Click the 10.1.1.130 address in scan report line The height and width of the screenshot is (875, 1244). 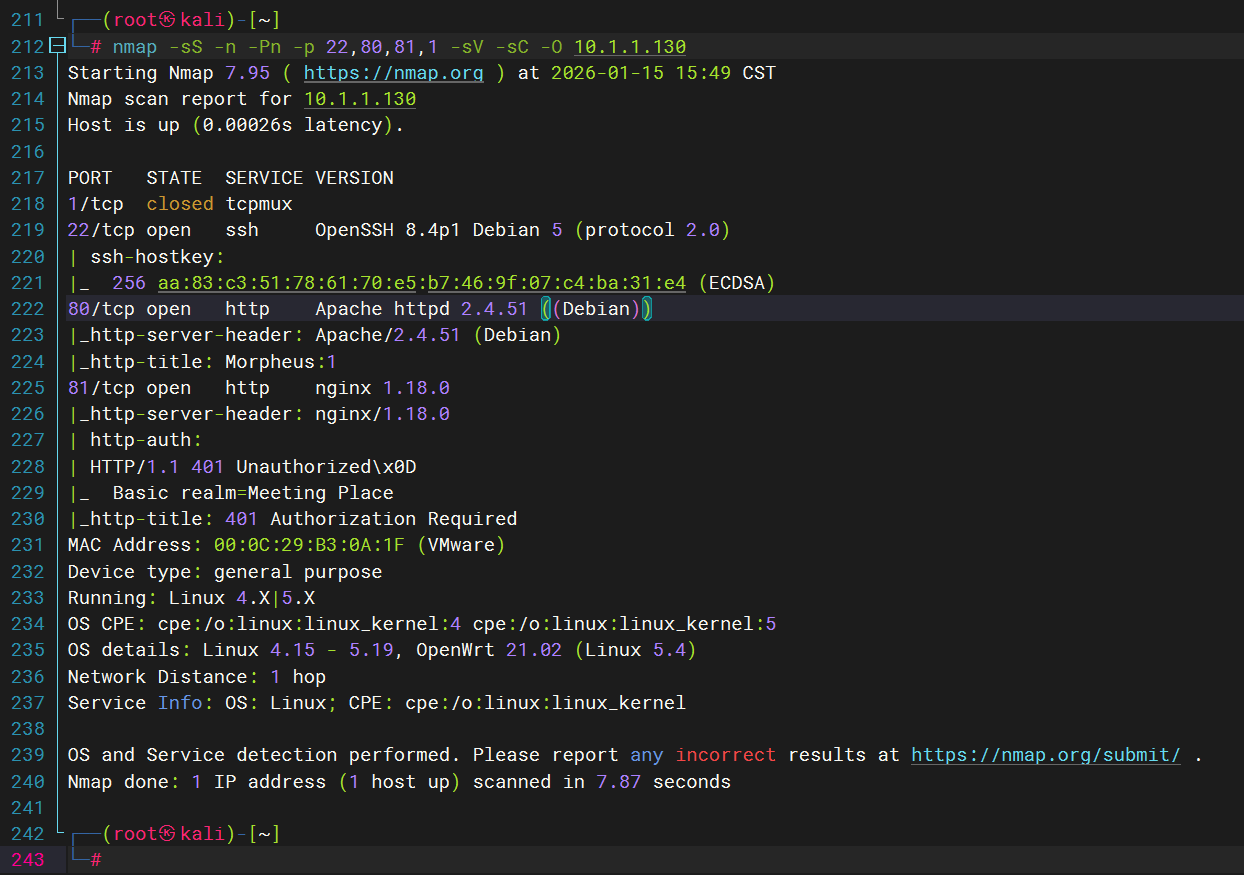pyautogui.click(x=360, y=99)
